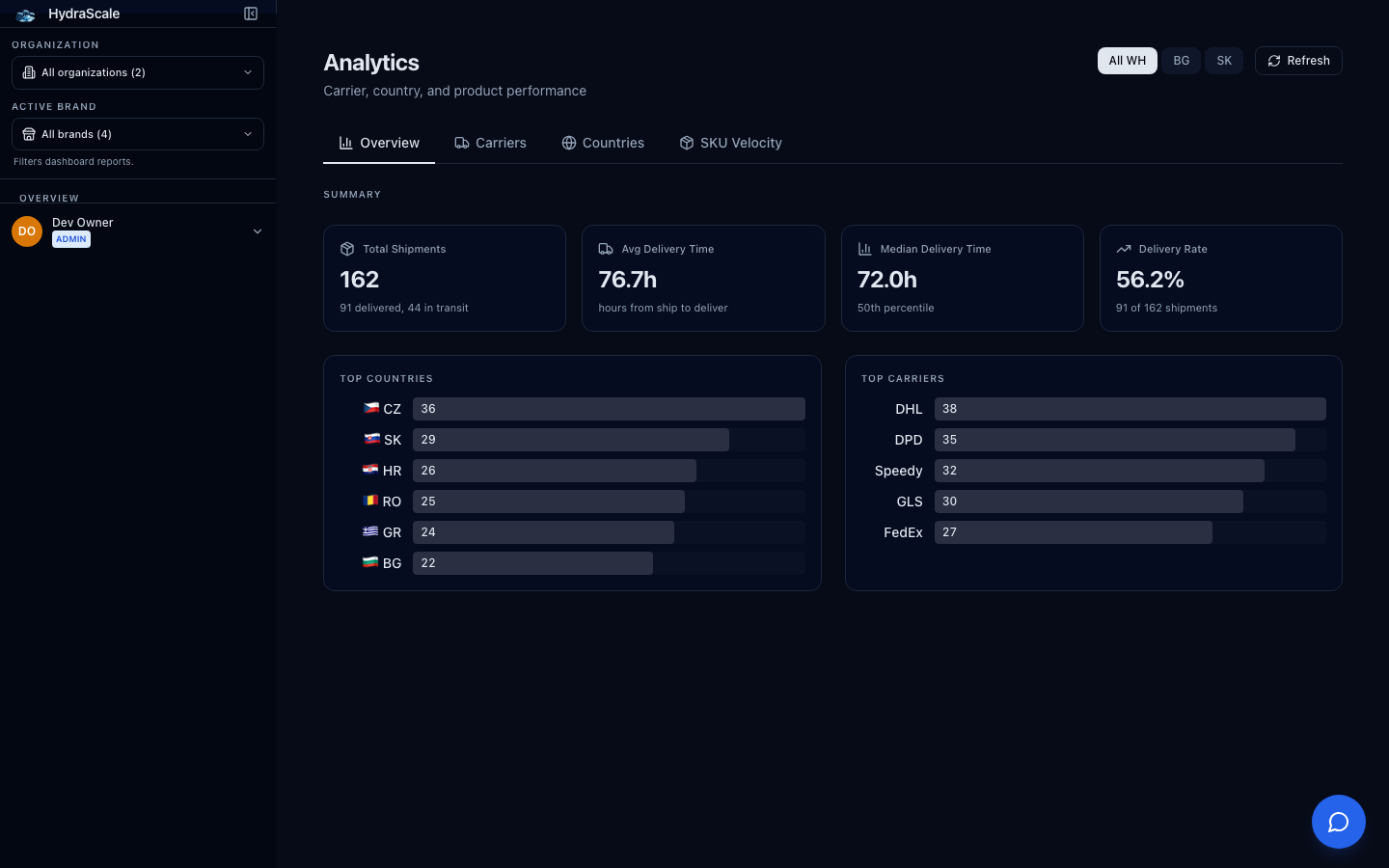Click the RO bar showing 25
1389x868 pixels.
click(x=549, y=502)
